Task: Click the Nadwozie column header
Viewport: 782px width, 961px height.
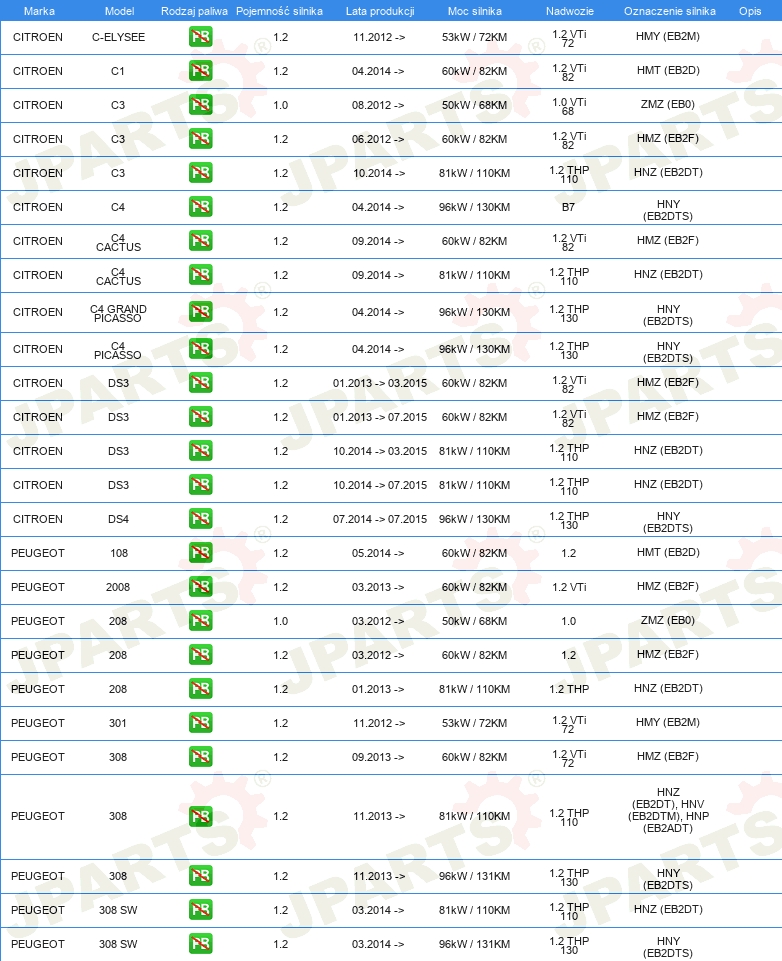Action: tap(570, 11)
